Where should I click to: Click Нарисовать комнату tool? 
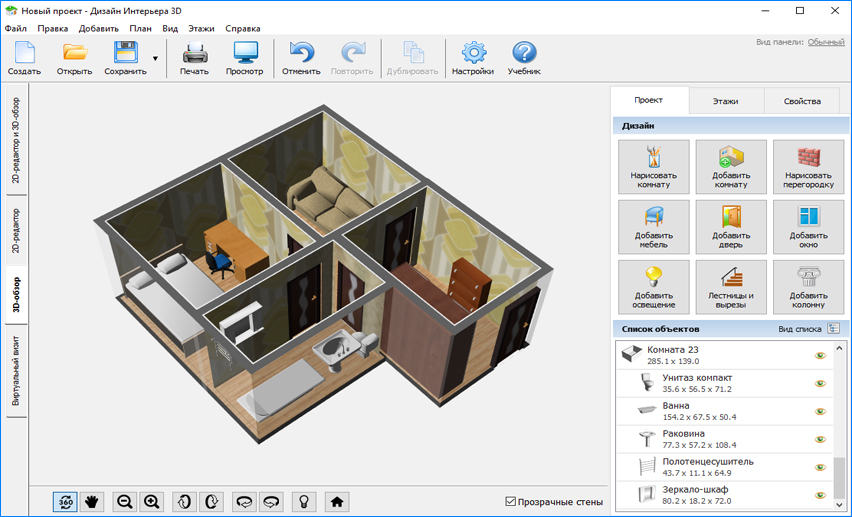(x=654, y=167)
